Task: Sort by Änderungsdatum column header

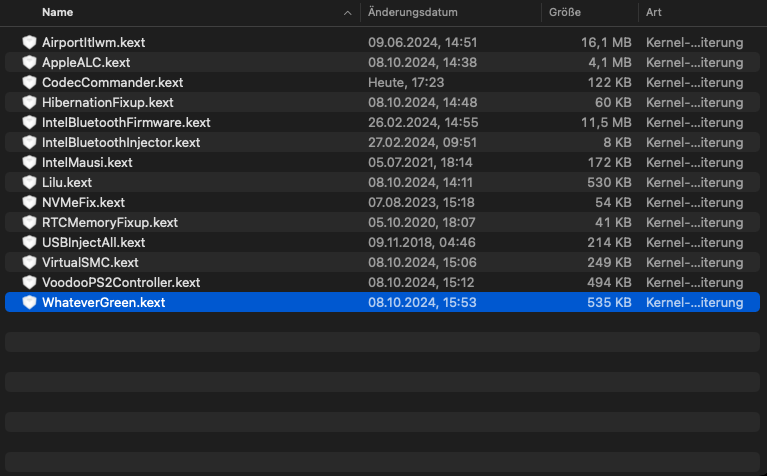Action: (x=412, y=13)
